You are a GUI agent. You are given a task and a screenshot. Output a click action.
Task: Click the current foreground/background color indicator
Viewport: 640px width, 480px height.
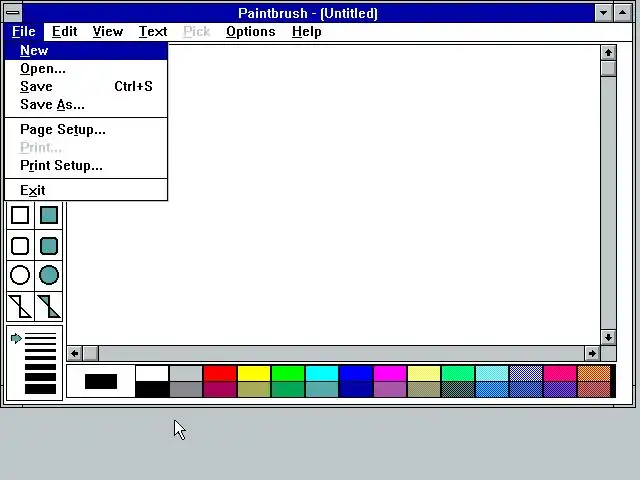pyautogui.click(x=101, y=381)
